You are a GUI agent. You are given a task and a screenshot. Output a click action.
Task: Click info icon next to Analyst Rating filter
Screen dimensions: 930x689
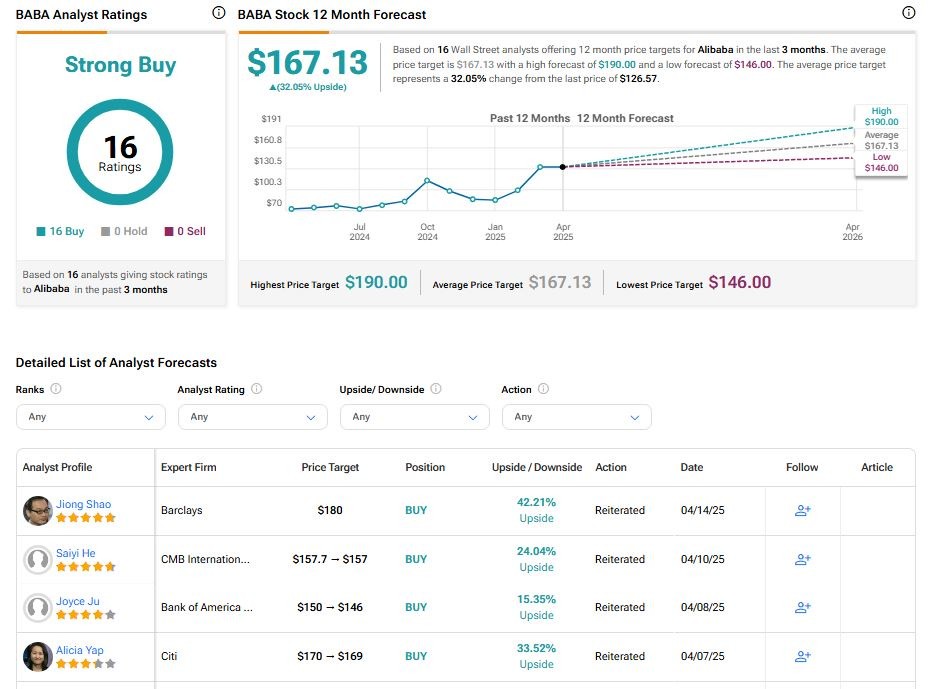click(257, 389)
